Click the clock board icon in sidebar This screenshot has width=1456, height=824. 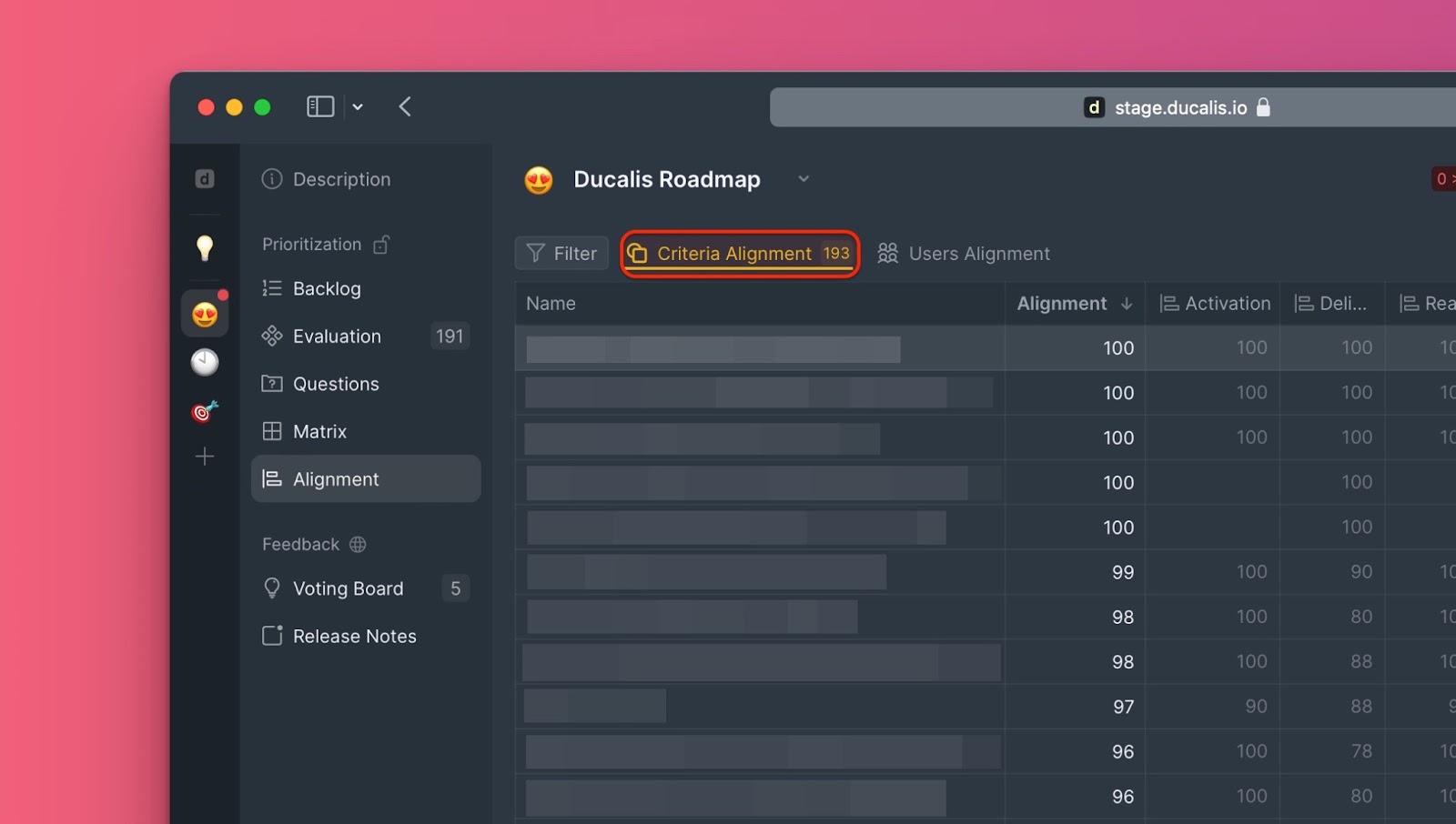coord(205,362)
